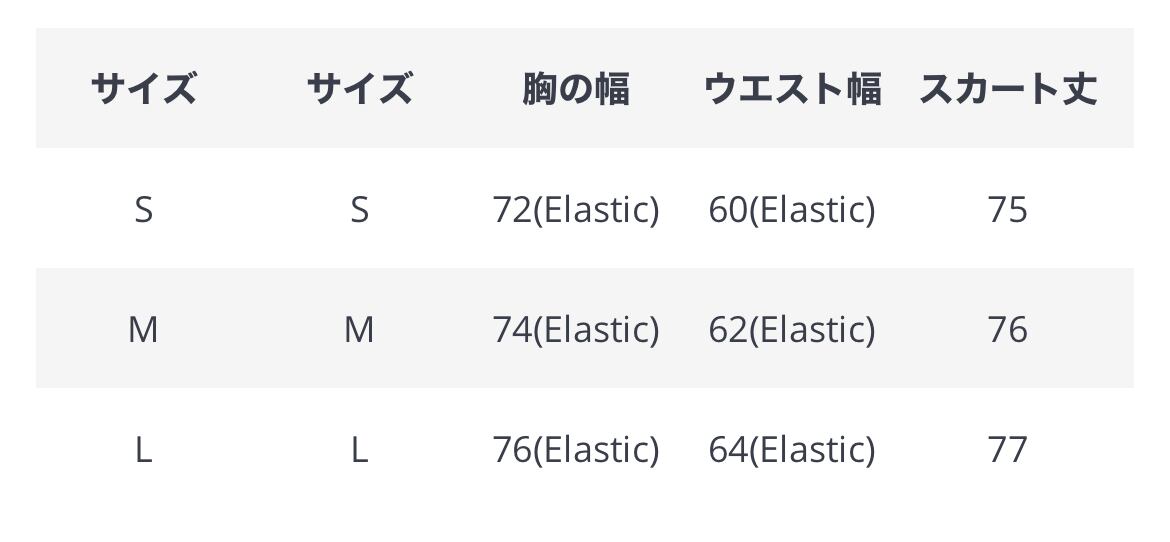Select the 胸の幅 column header
1170x542 pixels.
point(575,89)
